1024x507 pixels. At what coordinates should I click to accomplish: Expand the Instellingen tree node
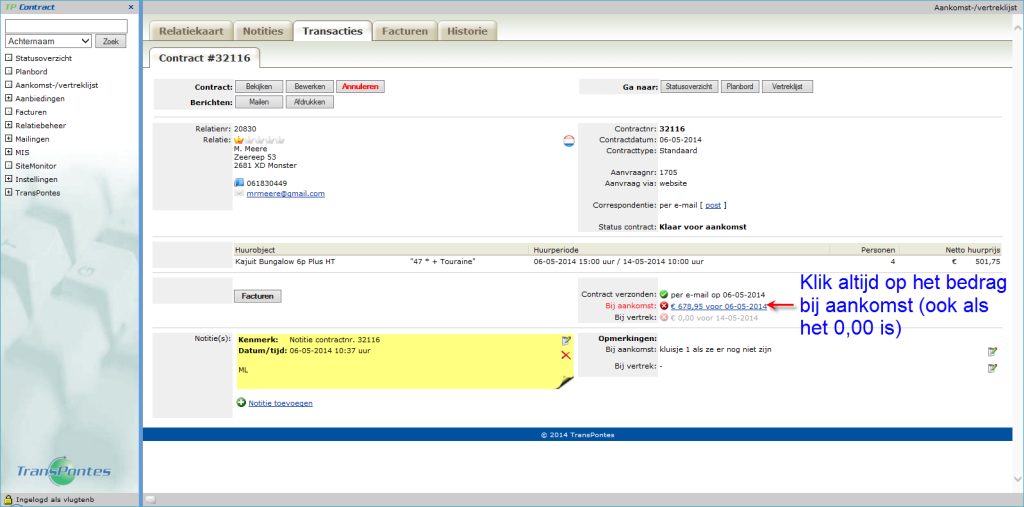tap(8, 179)
